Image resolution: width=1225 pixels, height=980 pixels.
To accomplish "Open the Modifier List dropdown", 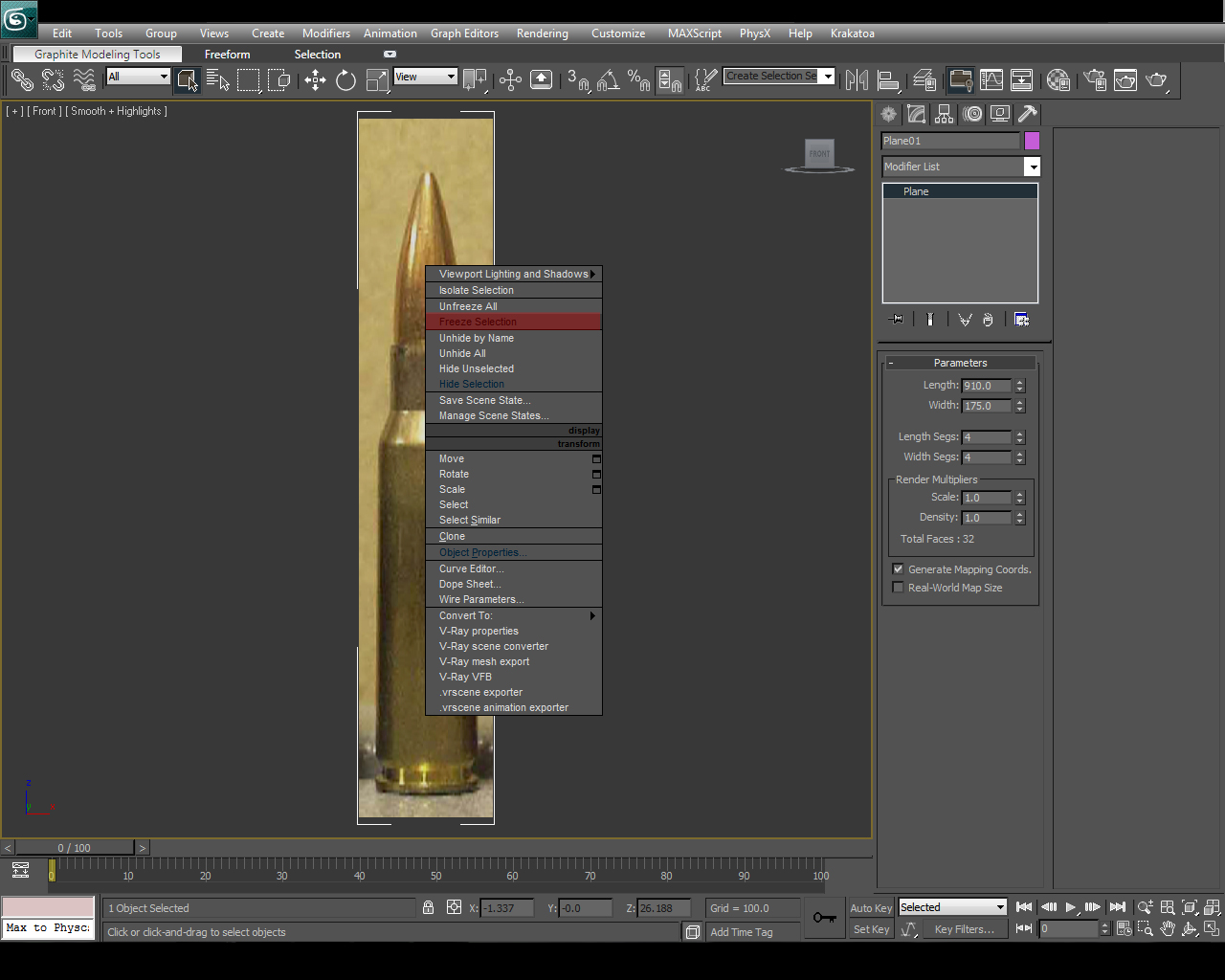I will 1032,167.
